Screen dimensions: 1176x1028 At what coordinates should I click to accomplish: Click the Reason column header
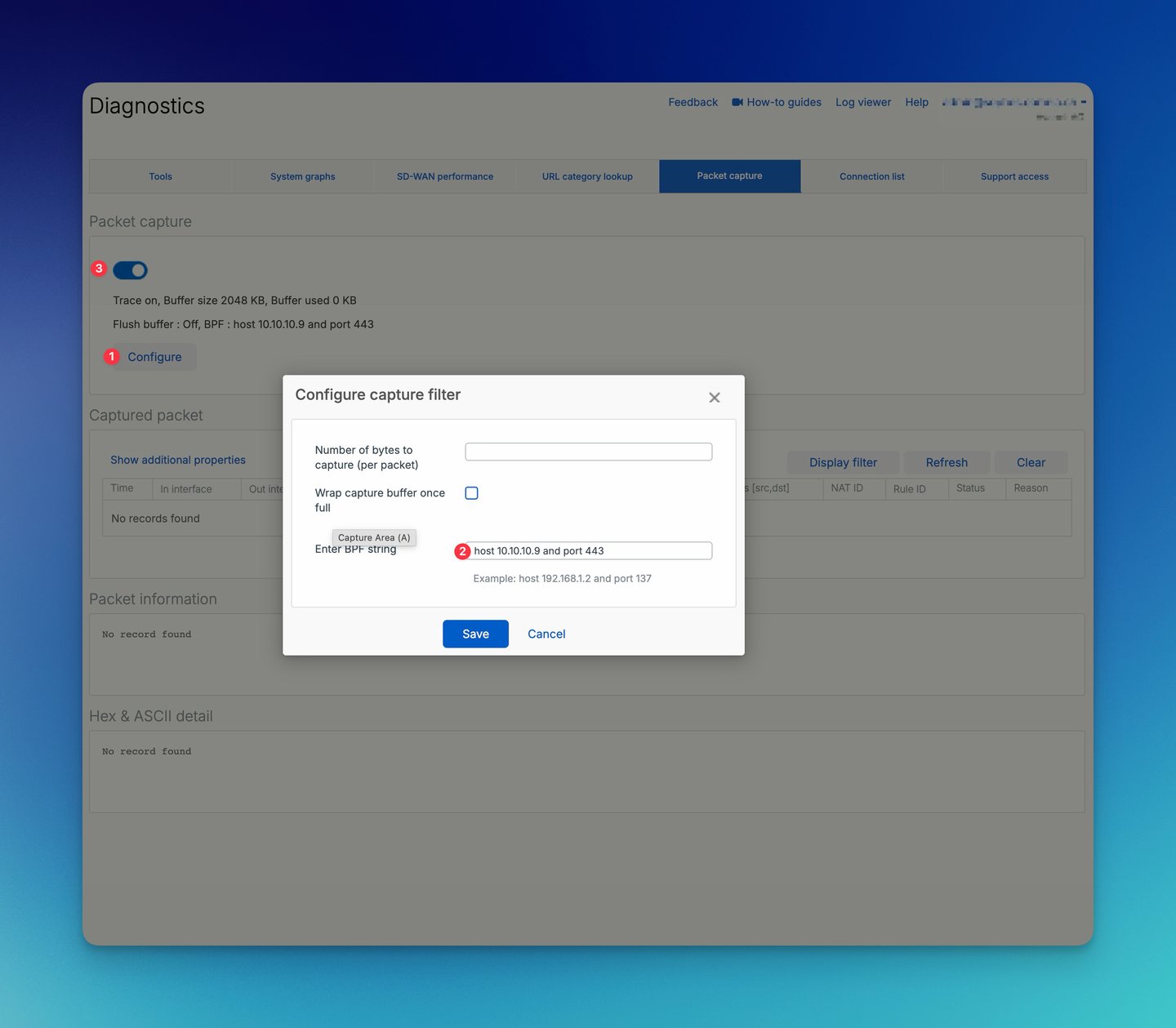(1038, 488)
